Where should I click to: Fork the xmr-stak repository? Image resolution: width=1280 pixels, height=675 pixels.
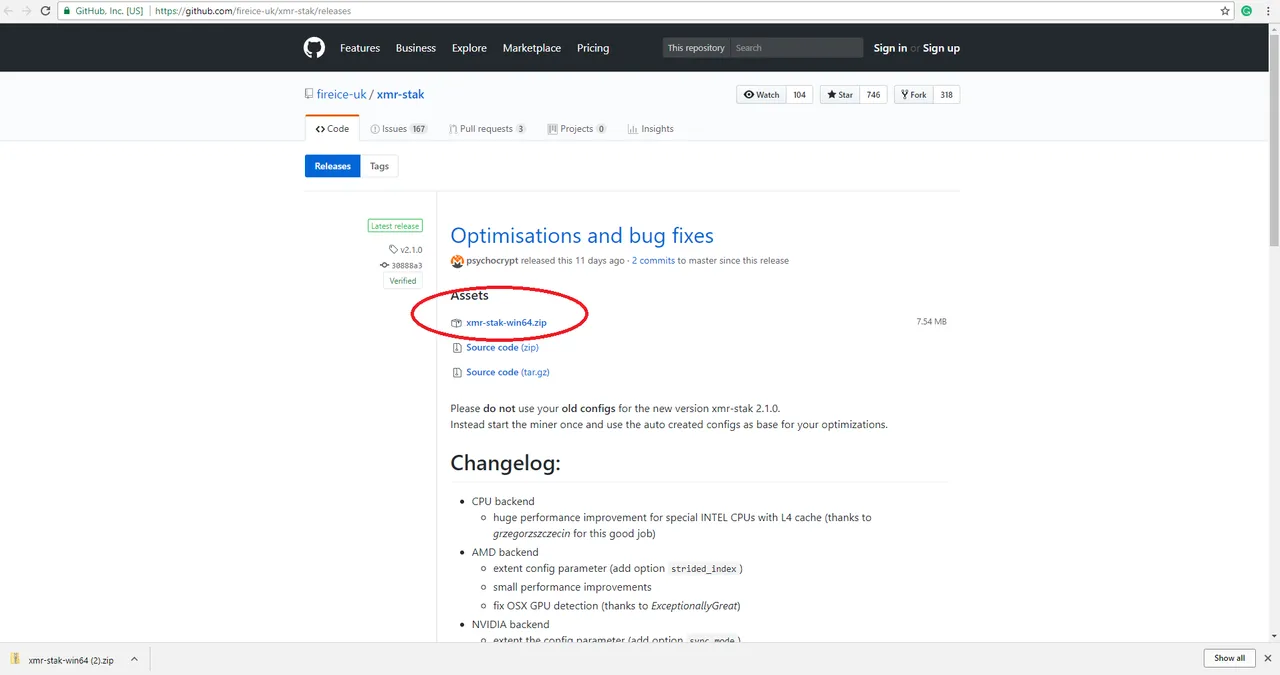point(914,95)
